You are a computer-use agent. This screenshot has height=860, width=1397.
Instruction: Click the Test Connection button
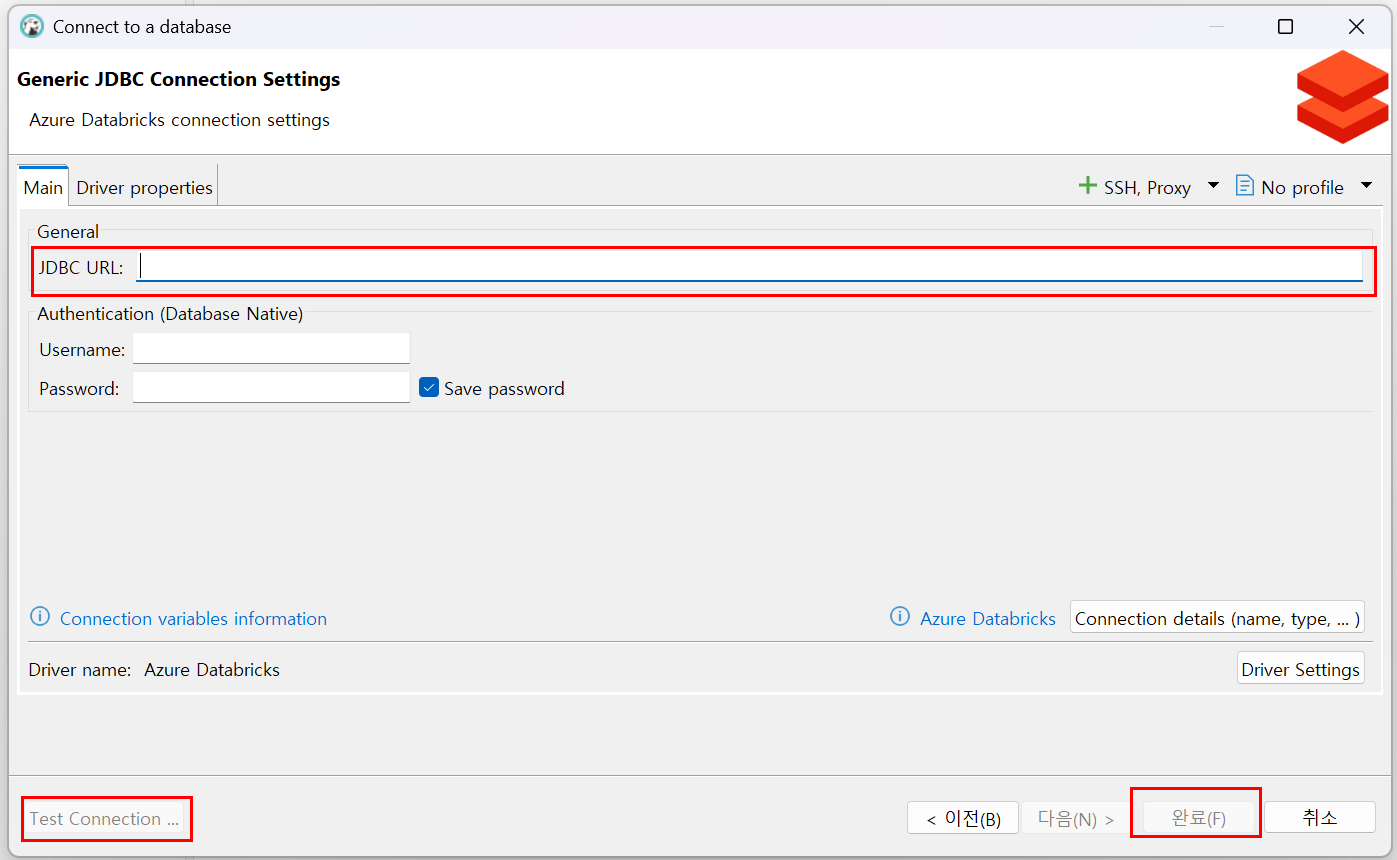[105, 818]
